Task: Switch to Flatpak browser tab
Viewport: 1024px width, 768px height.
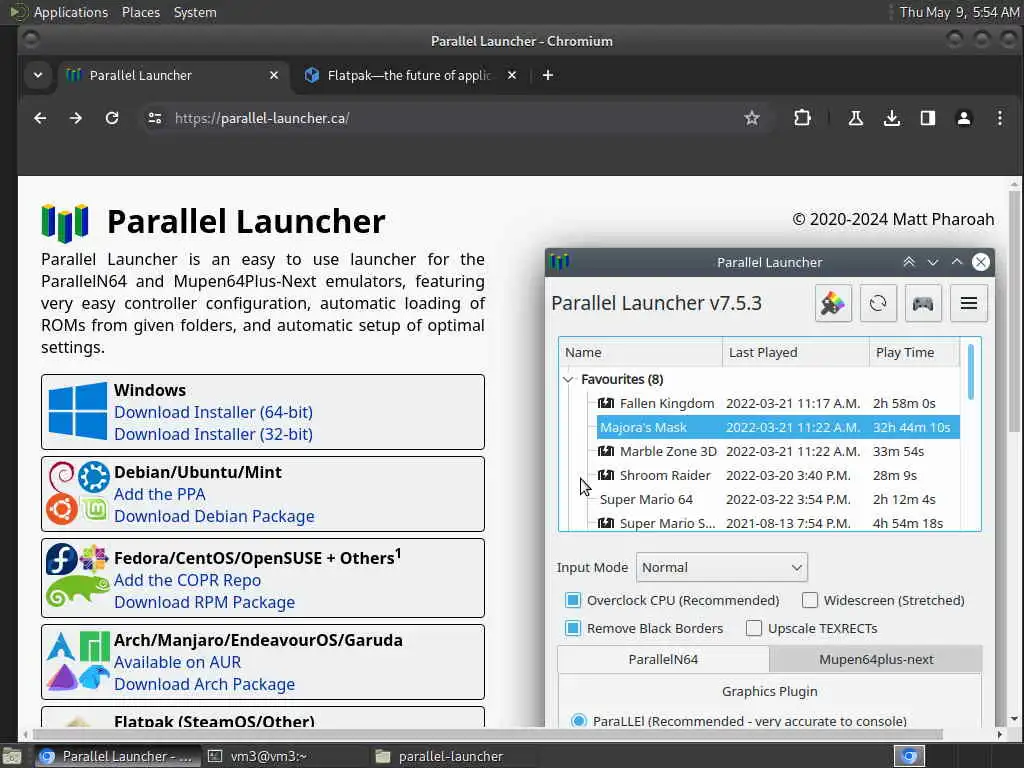Action: tap(409, 75)
